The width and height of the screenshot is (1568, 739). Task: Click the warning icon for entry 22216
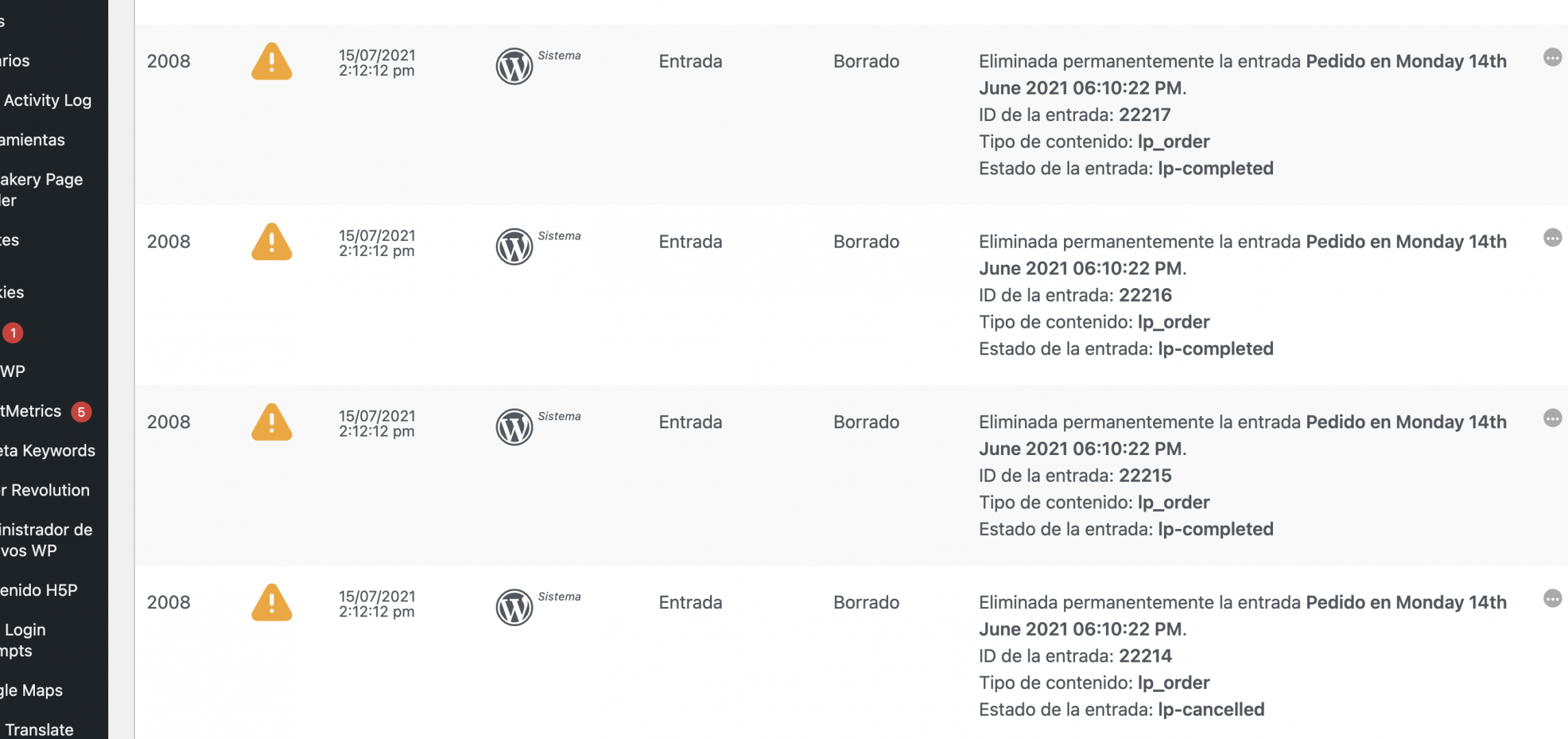click(272, 242)
